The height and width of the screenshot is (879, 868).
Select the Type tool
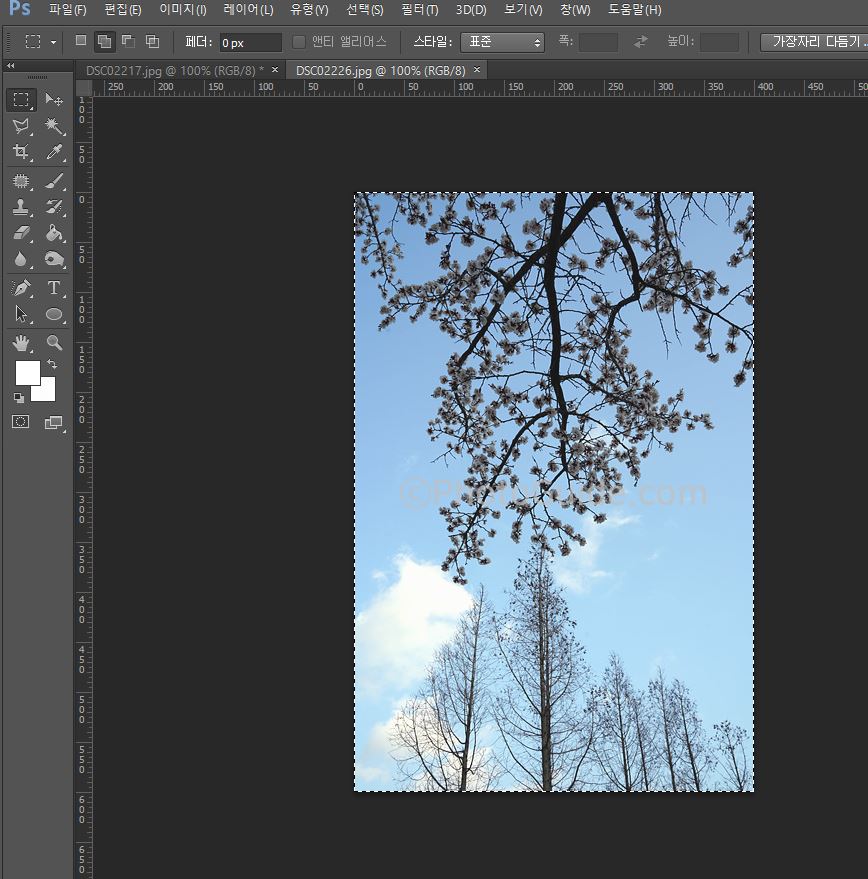click(54, 288)
